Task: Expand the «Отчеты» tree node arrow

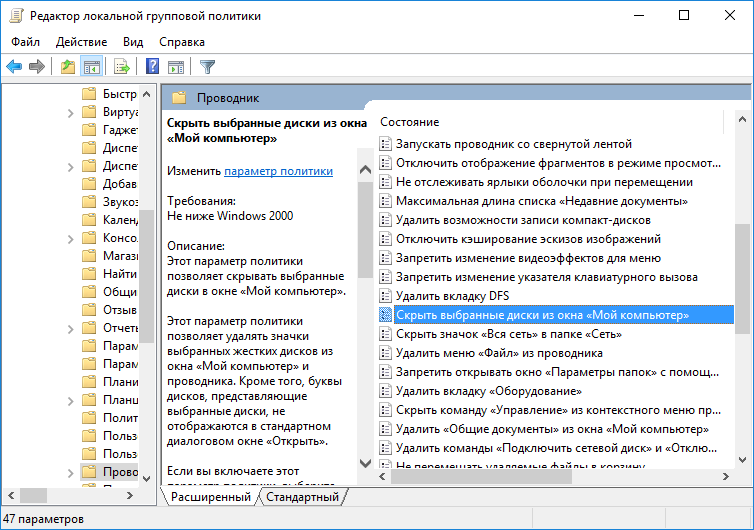Action: (x=70, y=328)
